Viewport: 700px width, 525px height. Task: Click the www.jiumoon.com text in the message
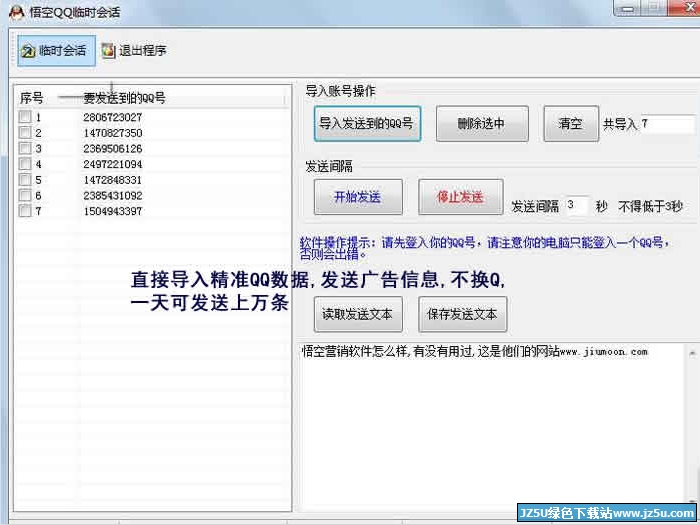point(604,352)
